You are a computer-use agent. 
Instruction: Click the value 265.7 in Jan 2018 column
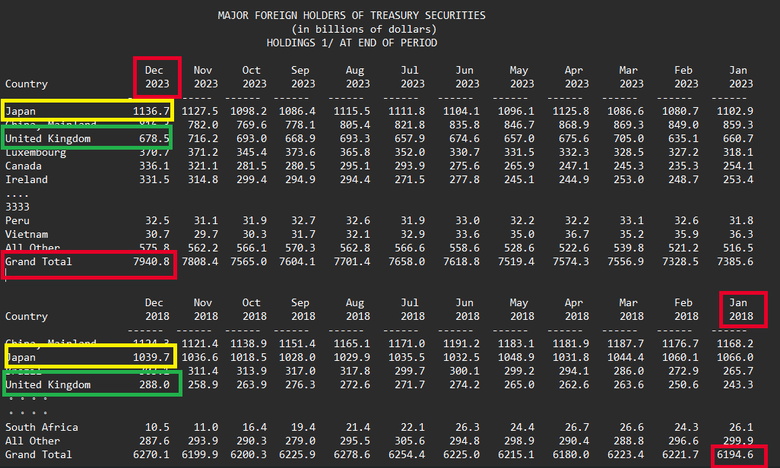(738, 371)
